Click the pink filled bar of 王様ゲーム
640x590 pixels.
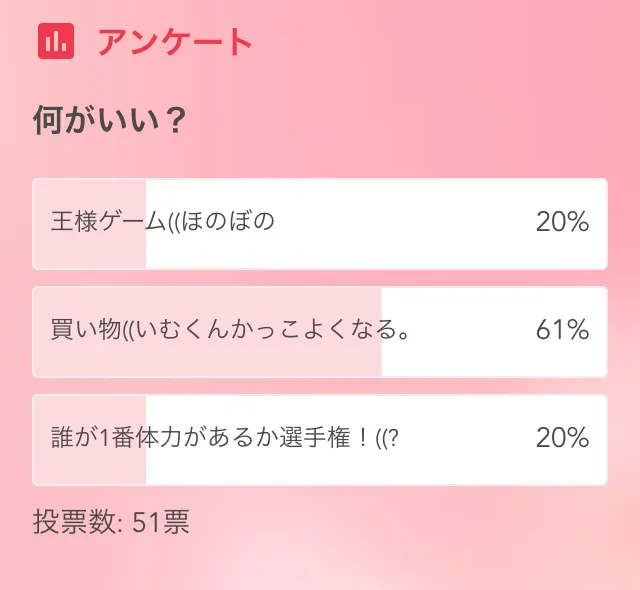tap(91, 250)
